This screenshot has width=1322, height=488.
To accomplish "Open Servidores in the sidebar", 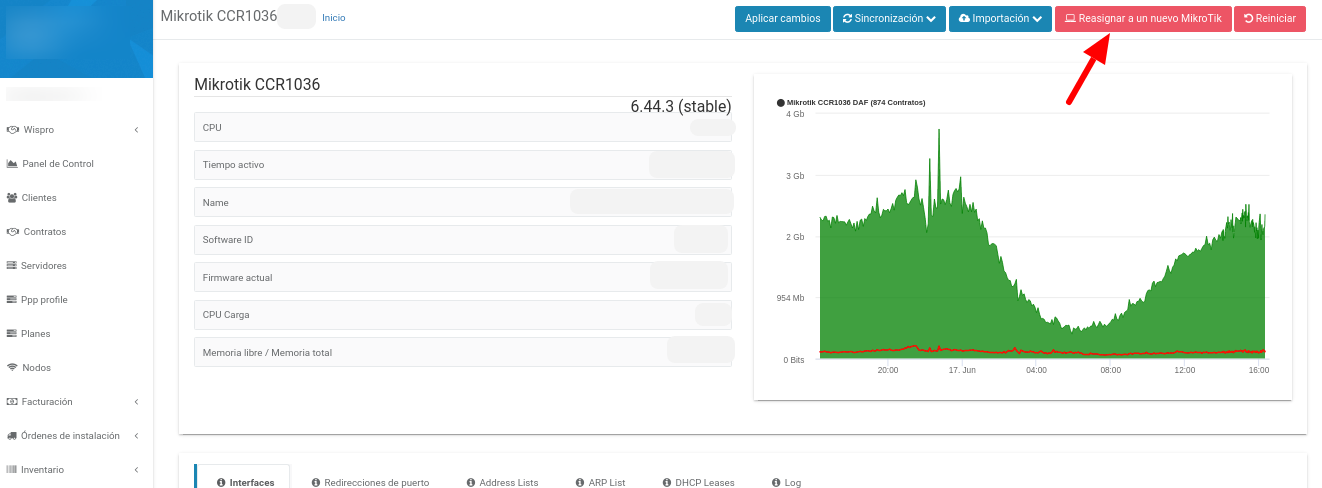I will click(44, 266).
